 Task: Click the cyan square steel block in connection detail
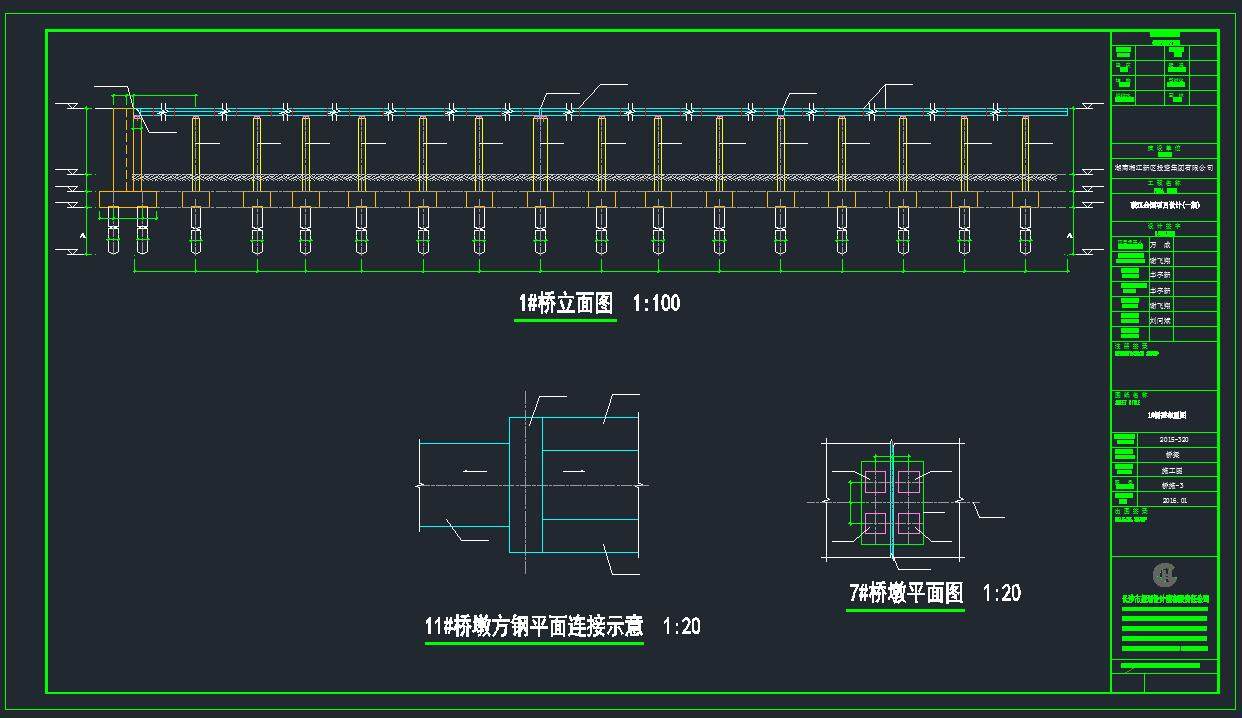(x=525, y=485)
